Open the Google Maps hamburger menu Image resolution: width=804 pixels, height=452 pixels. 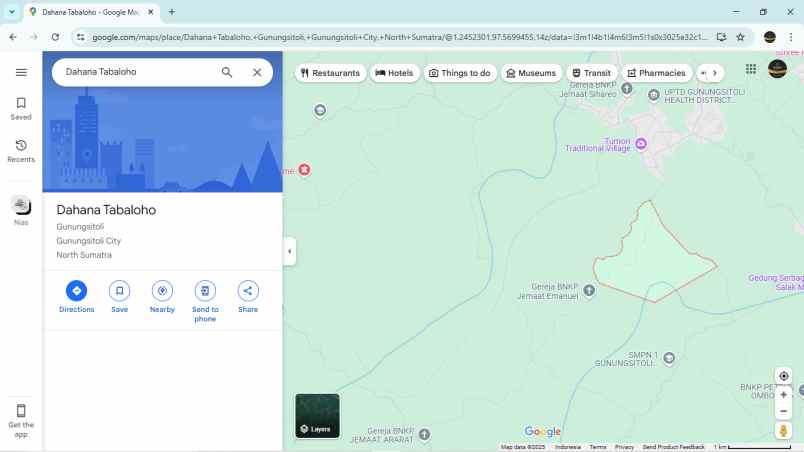coord(21,72)
